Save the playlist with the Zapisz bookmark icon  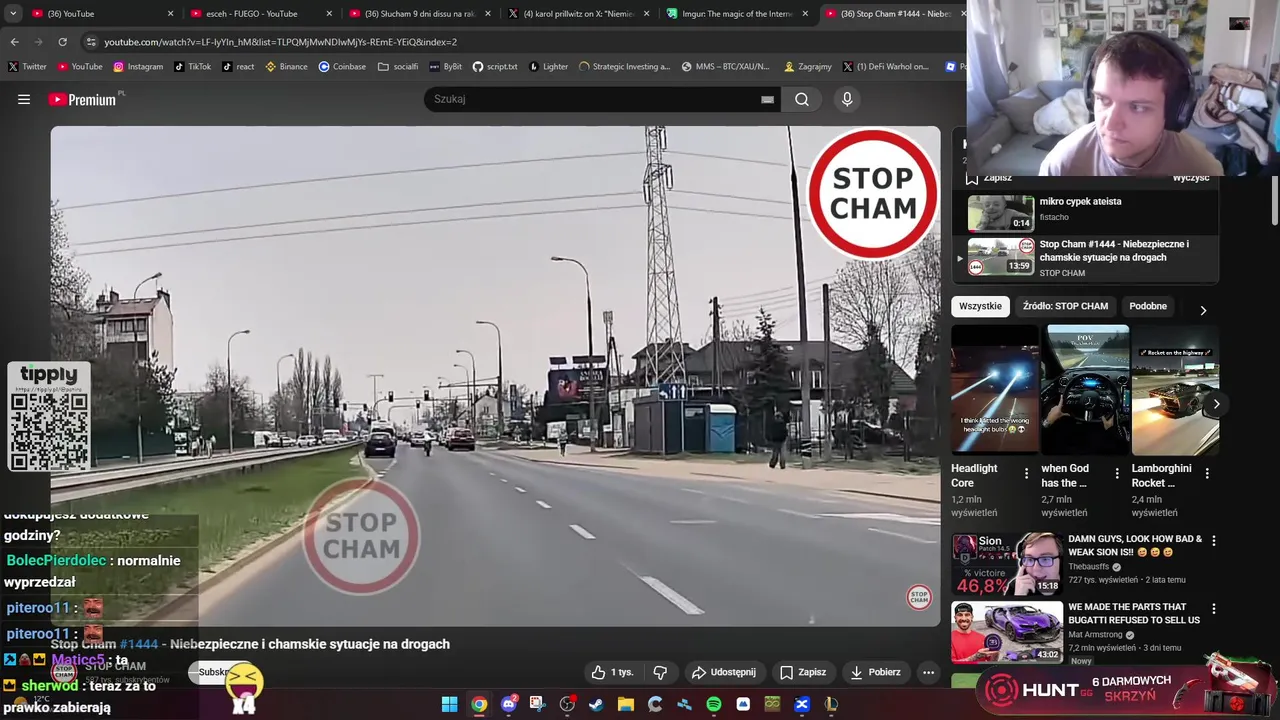click(988, 178)
